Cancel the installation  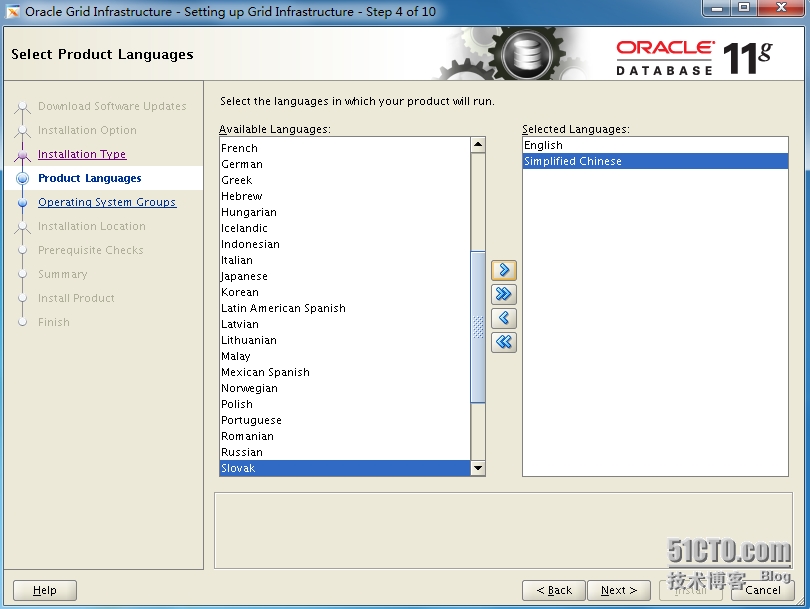coord(763,590)
